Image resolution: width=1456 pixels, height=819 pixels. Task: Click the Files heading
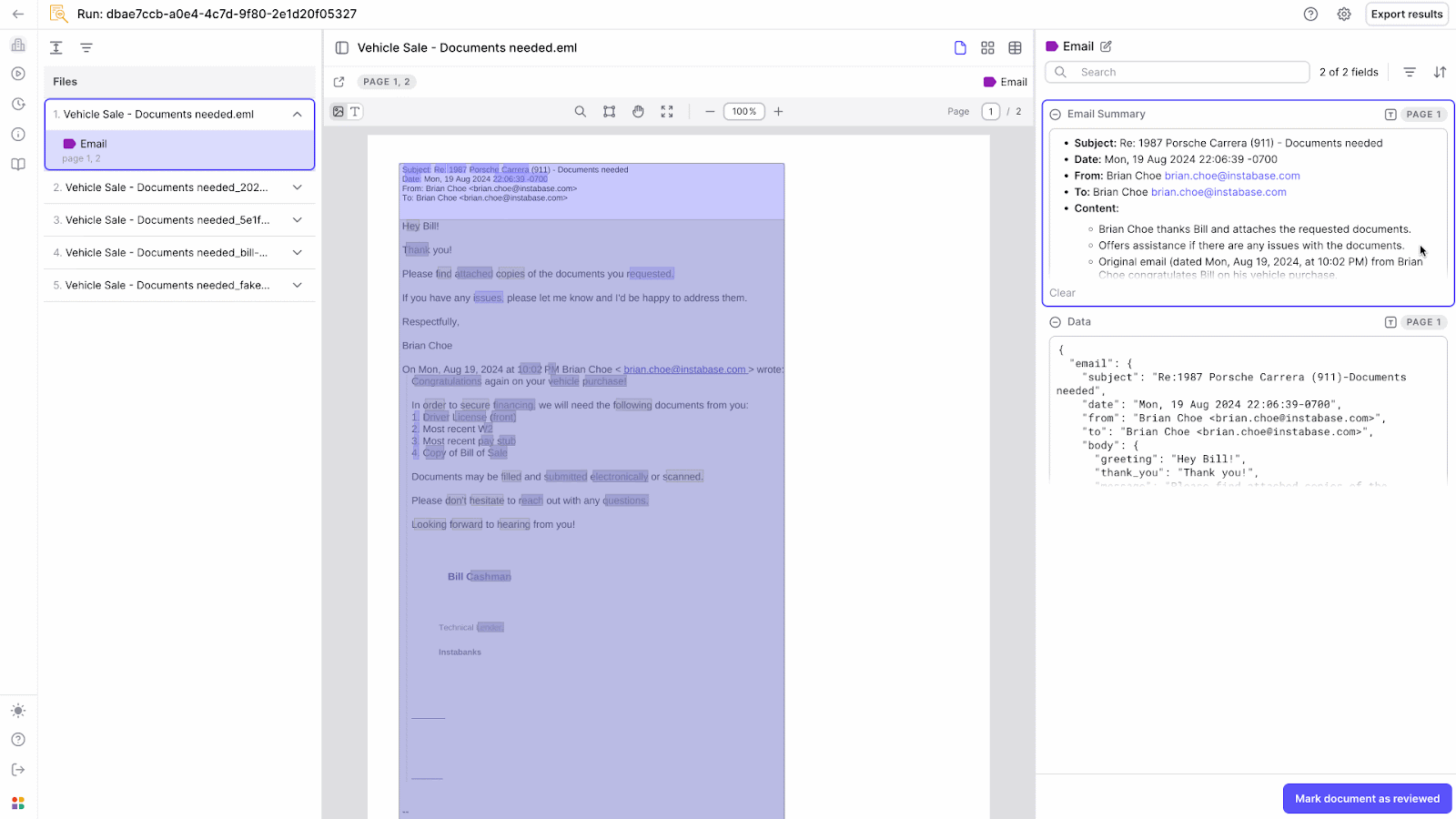[66, 82]
